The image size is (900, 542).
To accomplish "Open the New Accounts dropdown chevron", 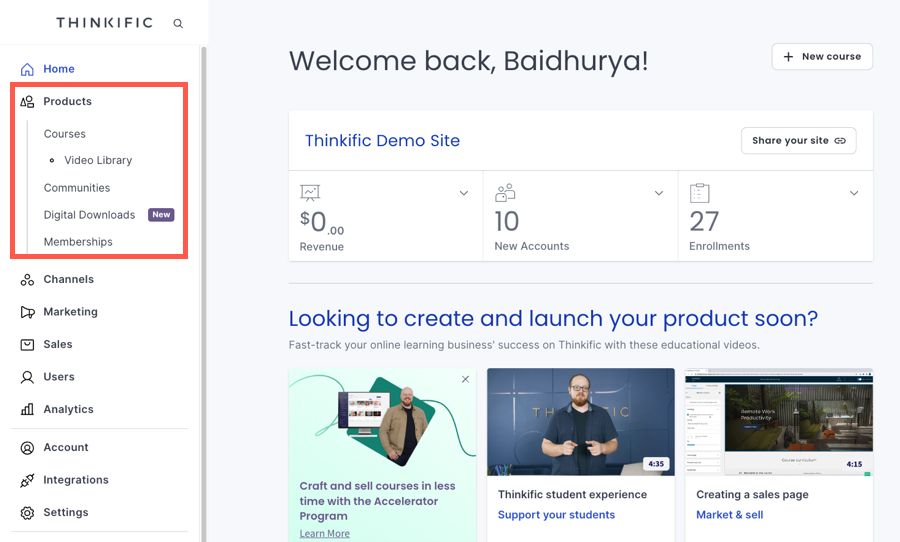I will [659, 193].
